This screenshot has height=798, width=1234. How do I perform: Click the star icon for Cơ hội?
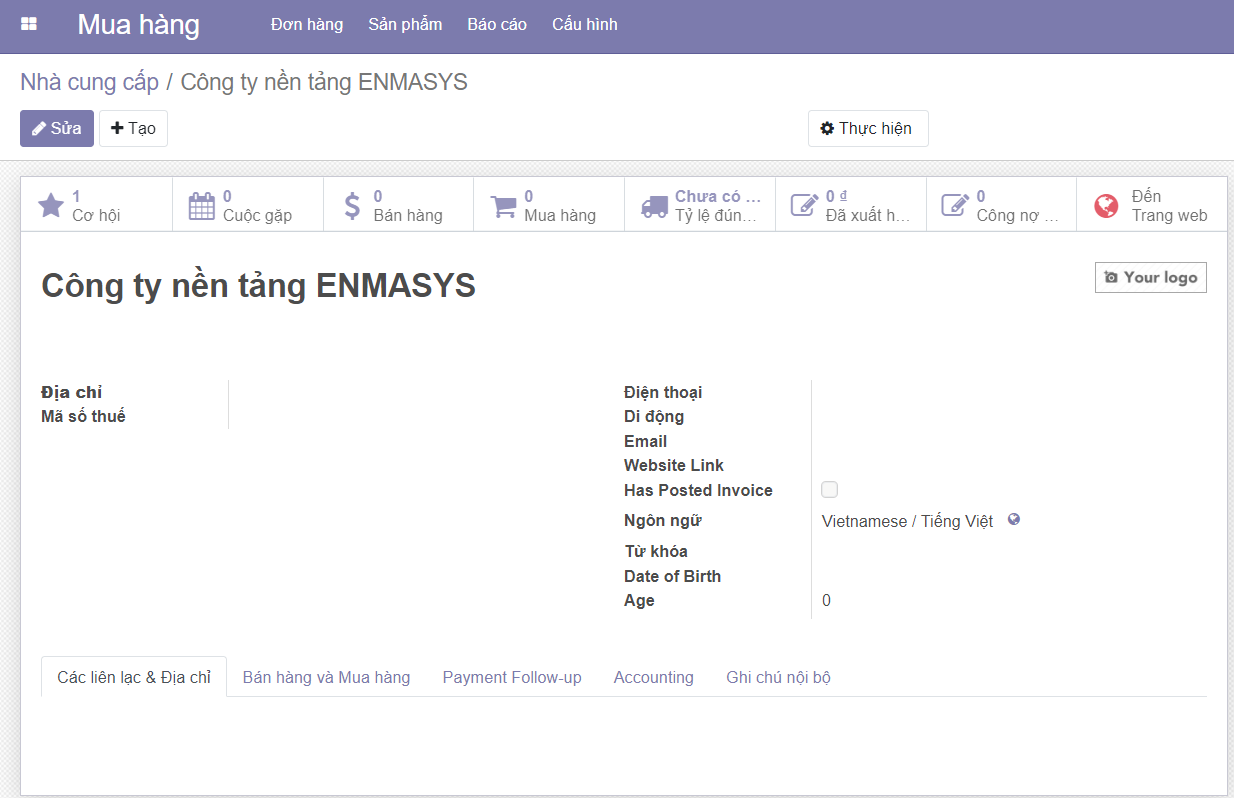[50, 206]
